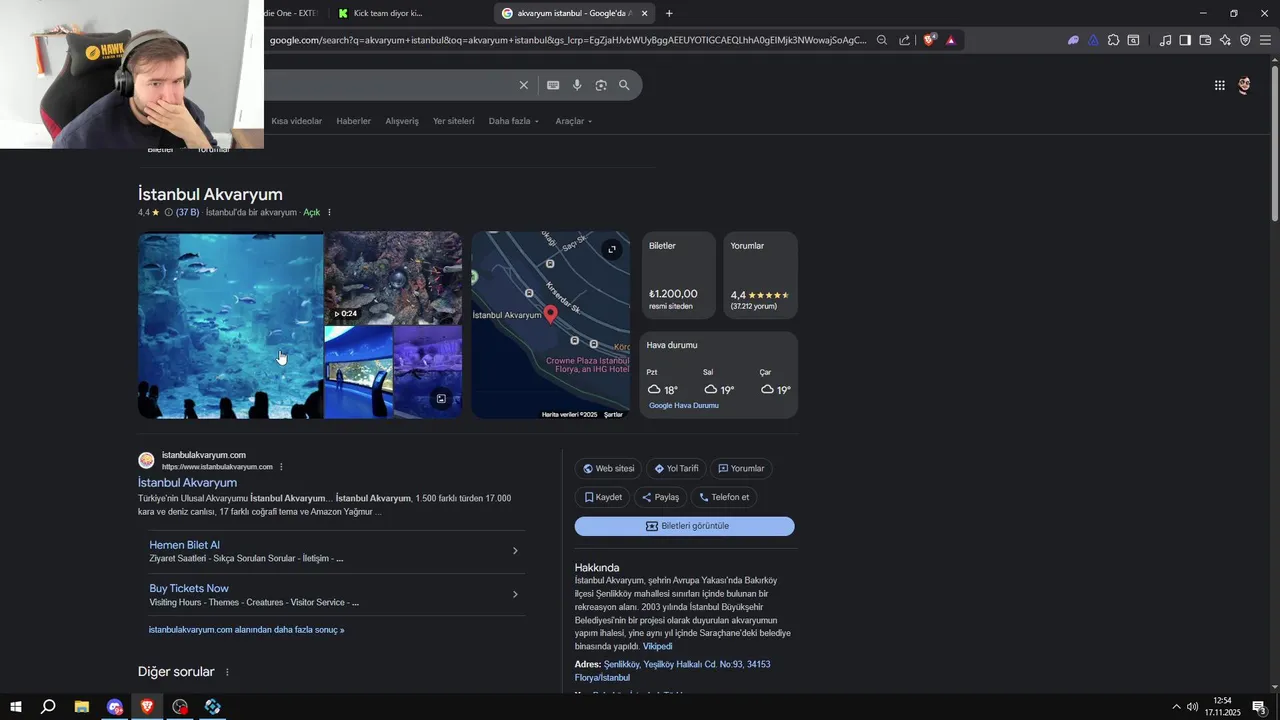Image resolution: width=1280 pixels, height=720 pixels.
Task: Click the Kaydet save button
Action: 603,497
